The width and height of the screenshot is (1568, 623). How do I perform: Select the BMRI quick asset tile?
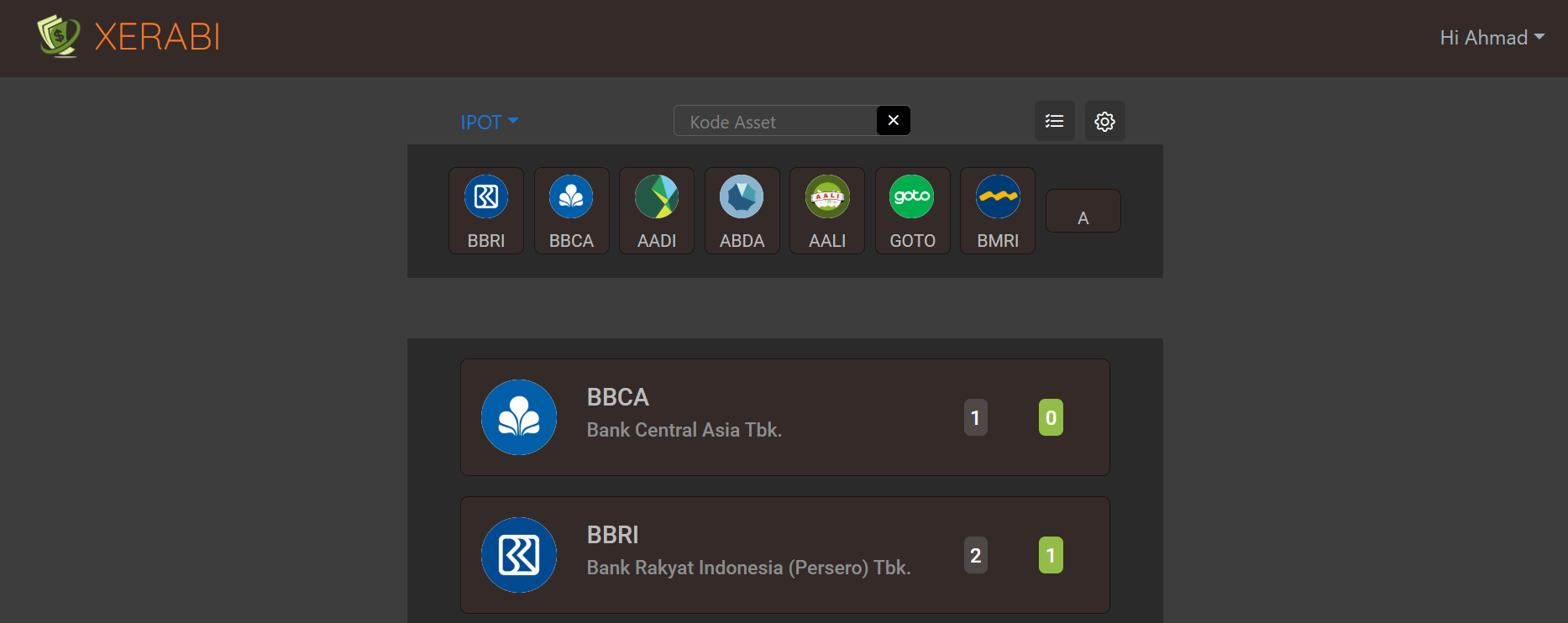tap(998, 211)
